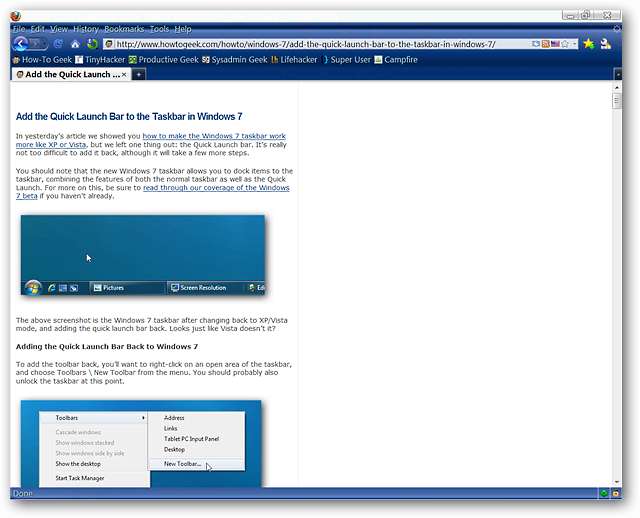Click the 'Adding the Quick Launch Bar Back' subheading
Viewport: 640px width, 518px height.
107,347
